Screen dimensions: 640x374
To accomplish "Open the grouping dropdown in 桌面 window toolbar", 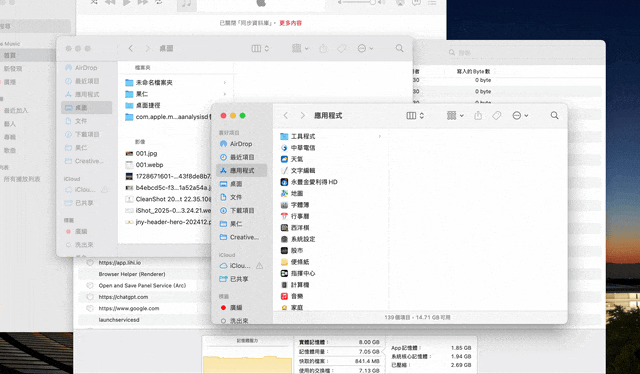I will pyautogui.click(x=300, y=49).
